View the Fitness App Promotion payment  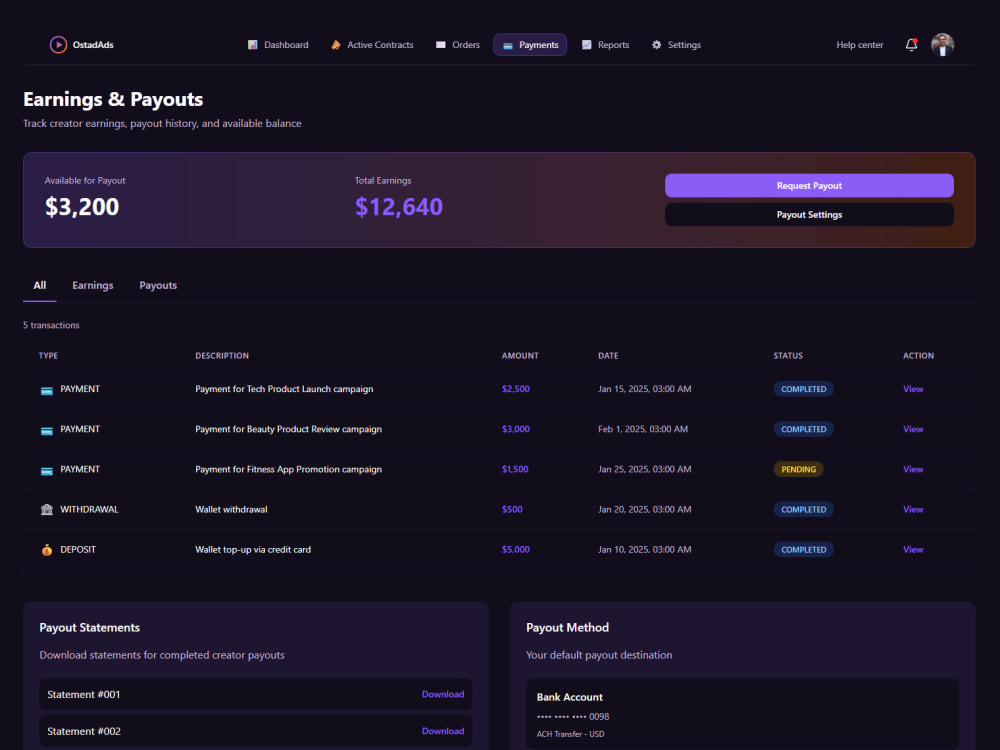coord(913,469)
